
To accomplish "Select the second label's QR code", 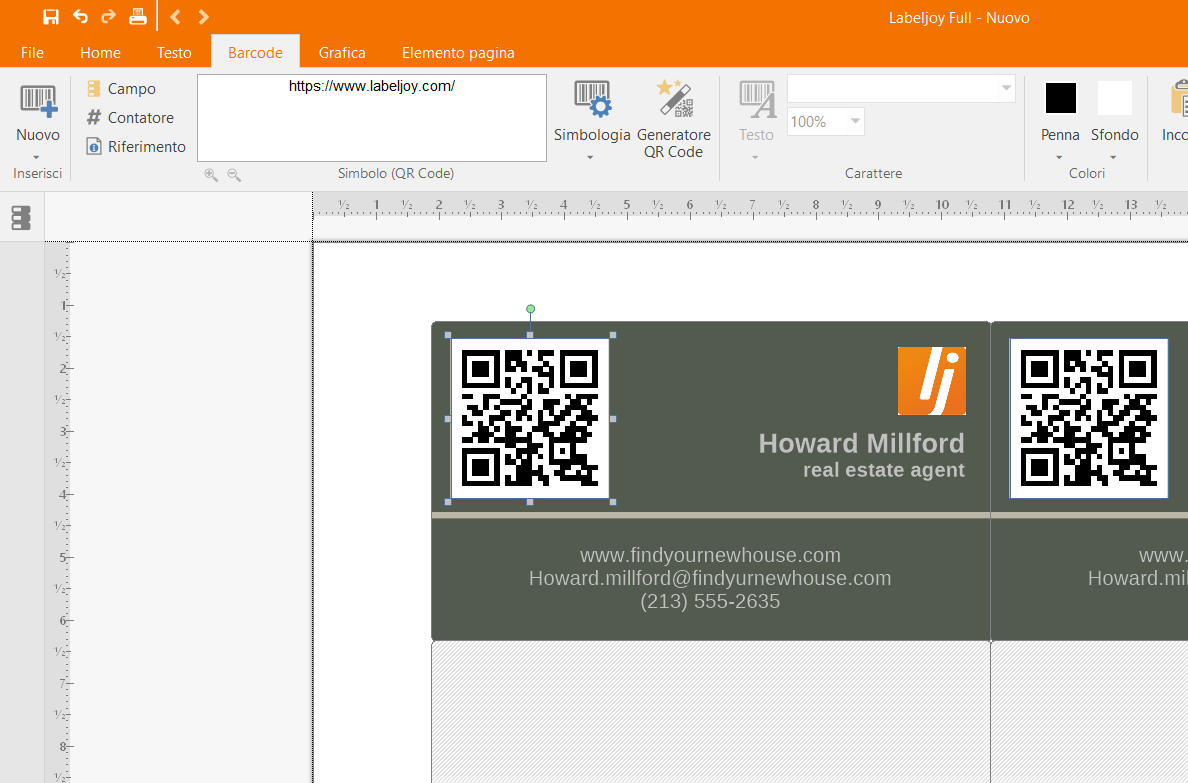I will click(x=1089, y=418).
